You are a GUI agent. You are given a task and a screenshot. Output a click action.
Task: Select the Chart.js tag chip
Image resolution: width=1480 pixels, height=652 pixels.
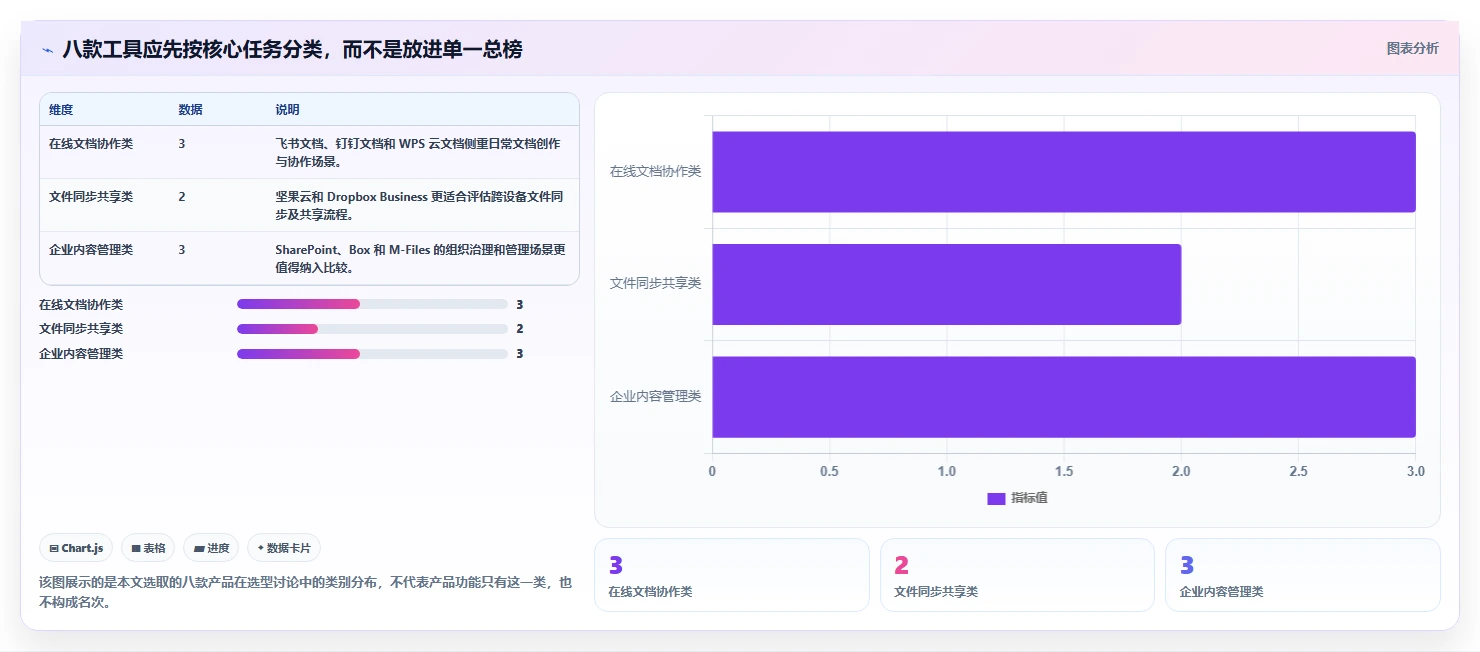pyautogui.click(x=76, y=548)
